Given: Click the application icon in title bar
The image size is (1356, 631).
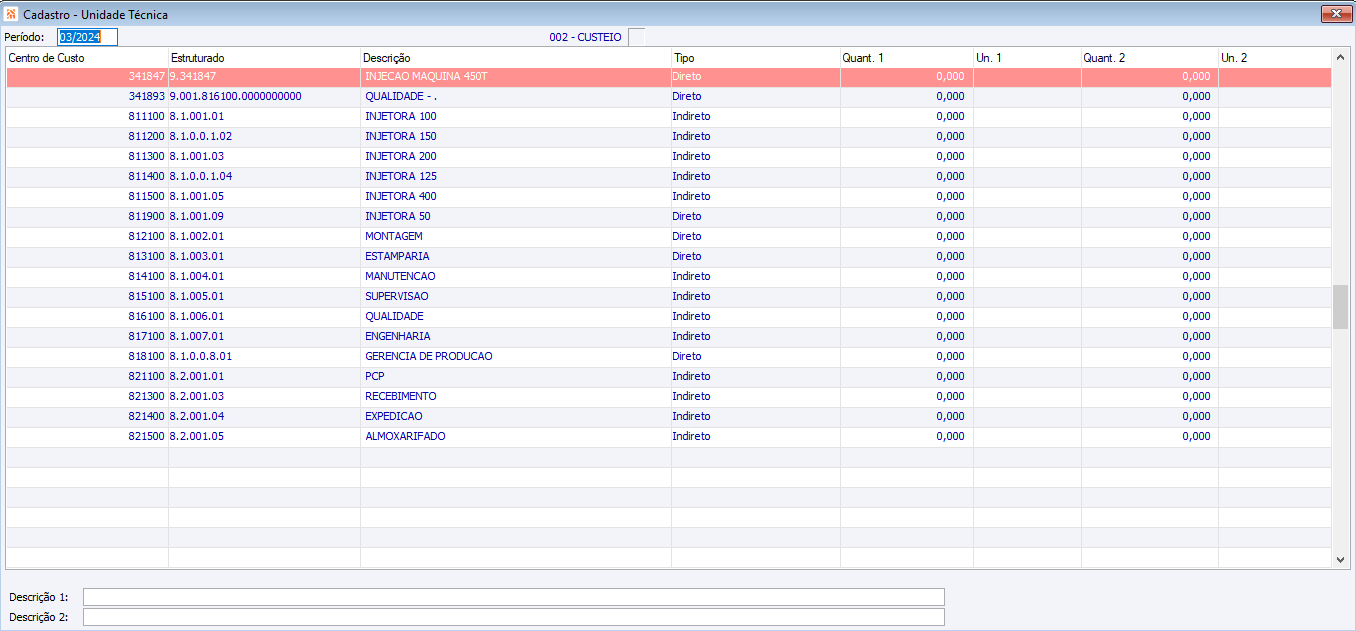Looking at the screenshot, I should coord(11,14).
